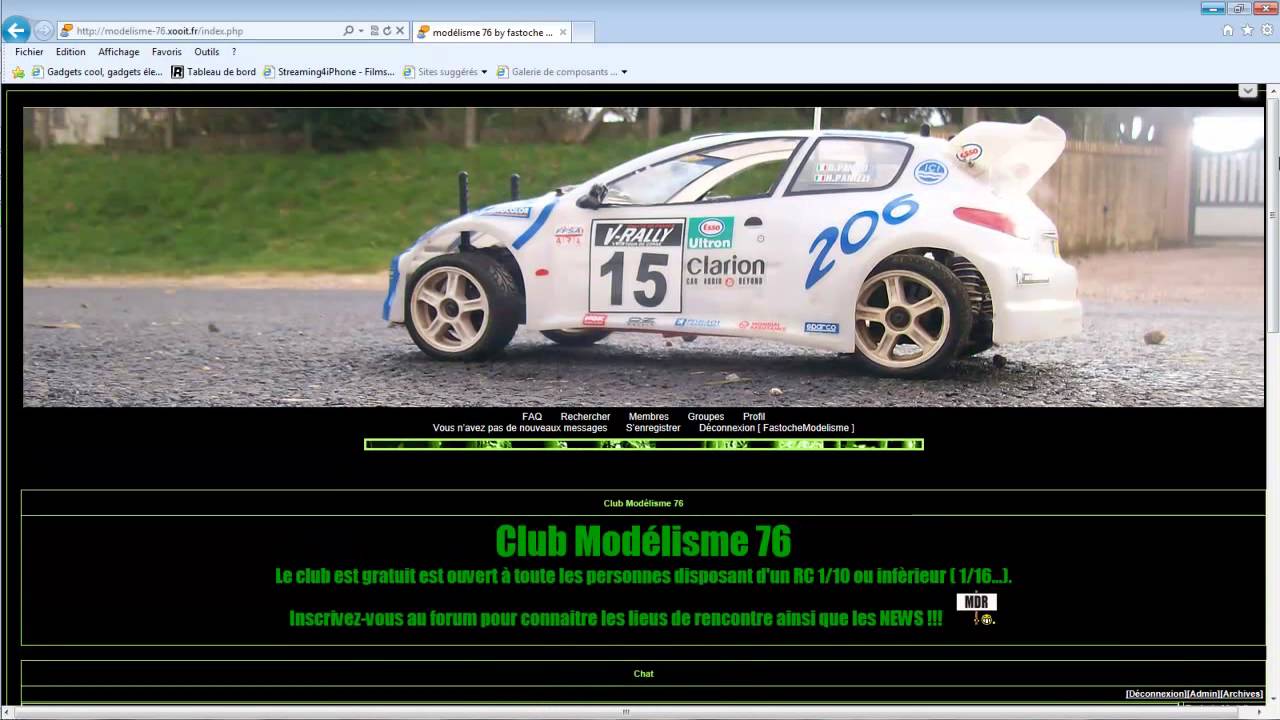Open a new blank tab

click(582, 32)
